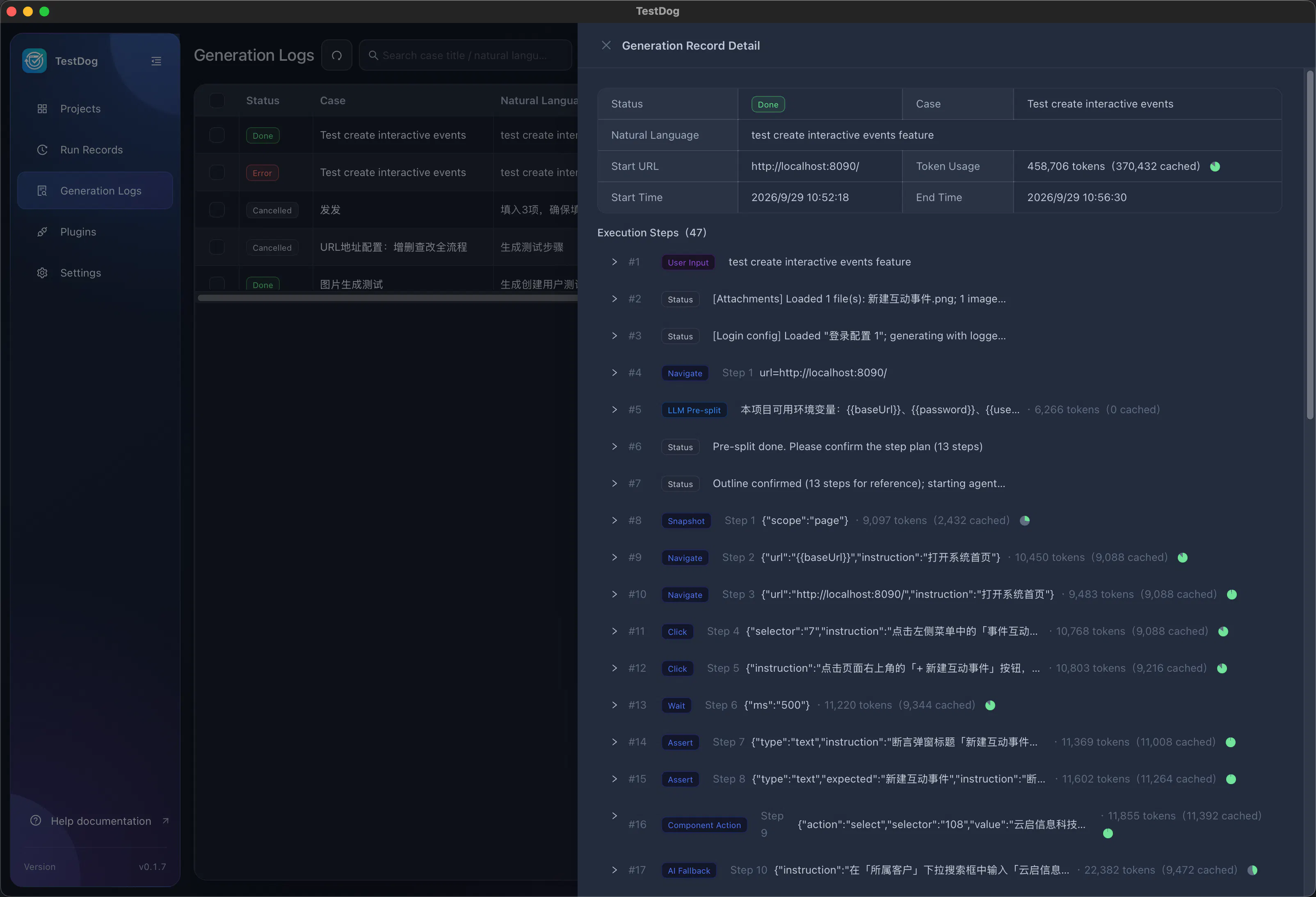Click the Done badge in detail panel
Viewport: 1316px width, 897px height.
coord(768,104)
